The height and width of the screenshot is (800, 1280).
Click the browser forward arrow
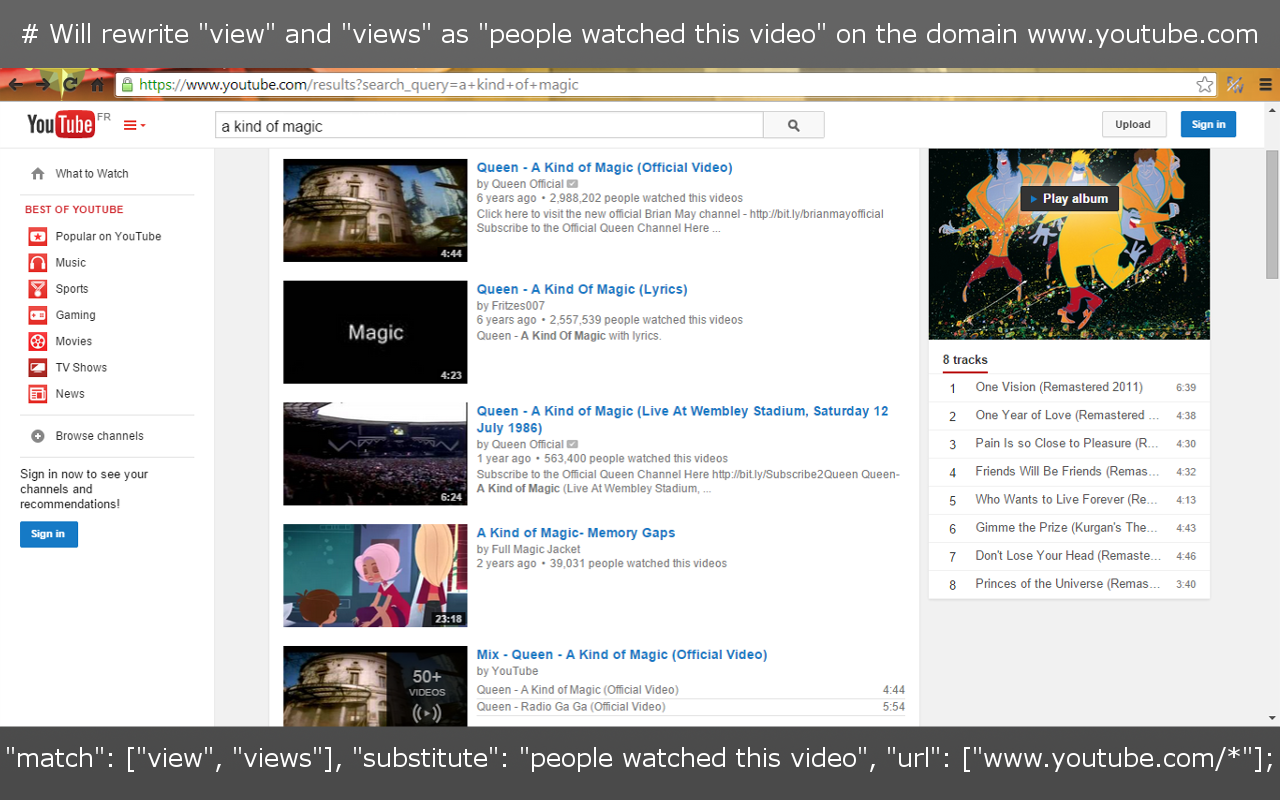click(x=43, y=85)
